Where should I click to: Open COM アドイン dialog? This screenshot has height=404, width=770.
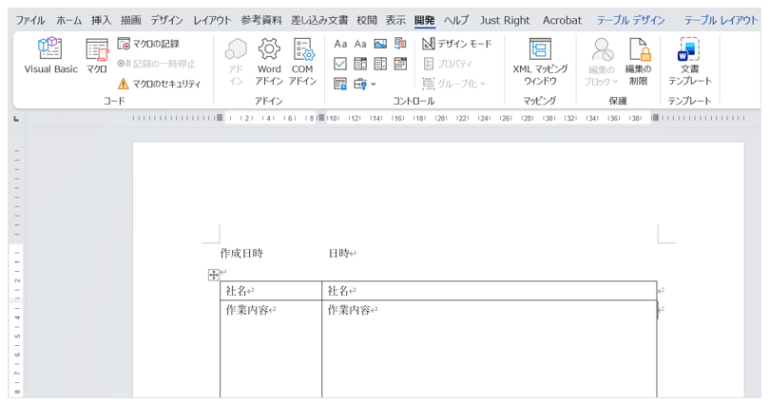point(302,62)
